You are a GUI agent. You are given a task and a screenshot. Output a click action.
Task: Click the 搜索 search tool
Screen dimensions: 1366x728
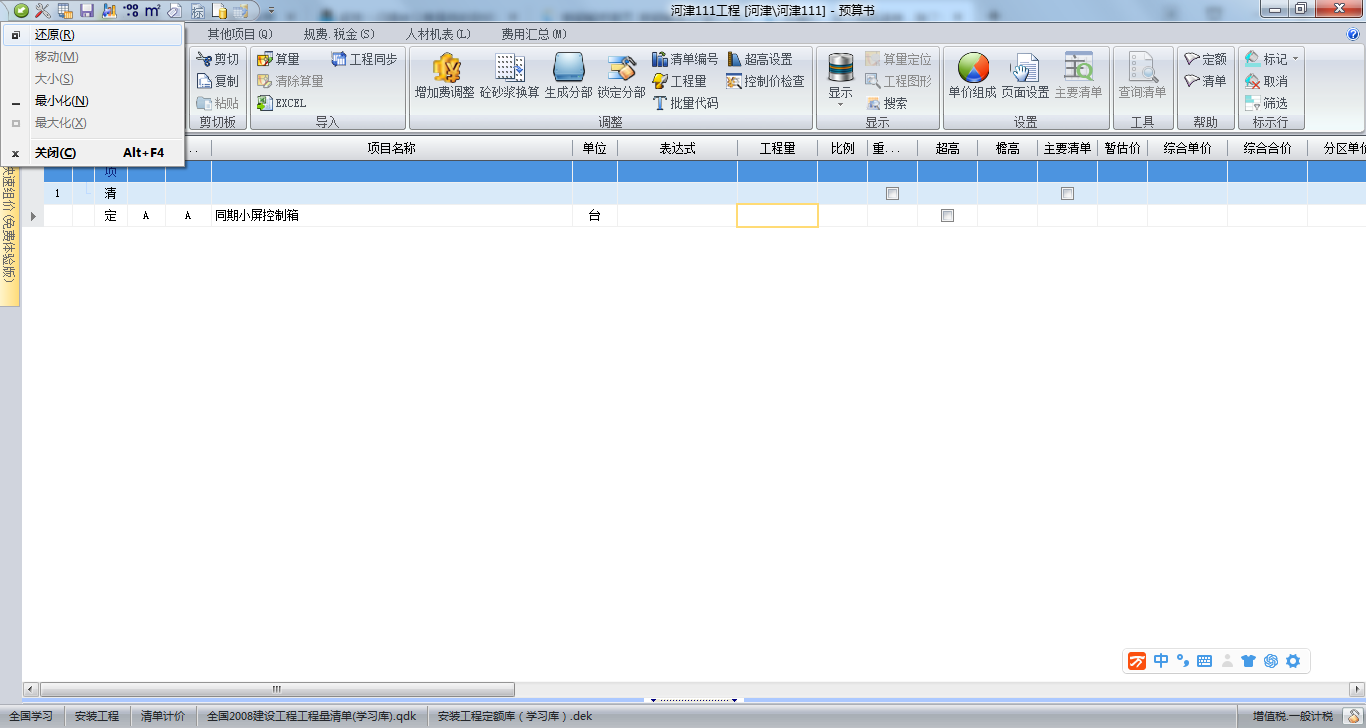coord(887,103)
